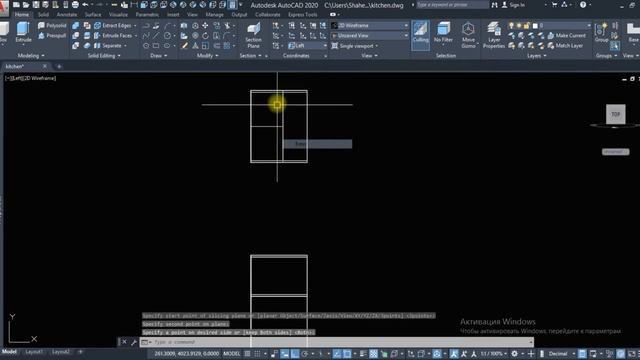Click the search keyword input box
640x360 pixels.
452,5
